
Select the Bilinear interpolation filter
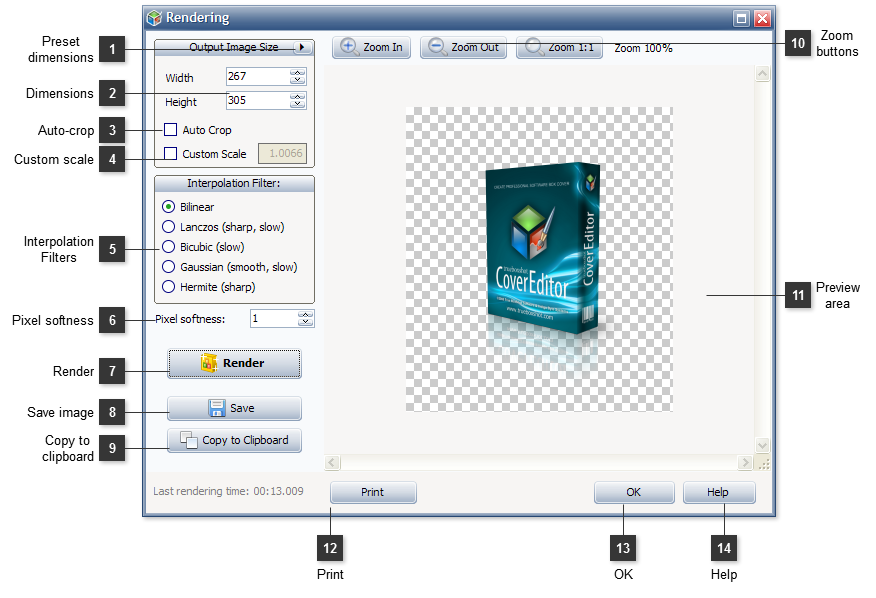[168, 207]
